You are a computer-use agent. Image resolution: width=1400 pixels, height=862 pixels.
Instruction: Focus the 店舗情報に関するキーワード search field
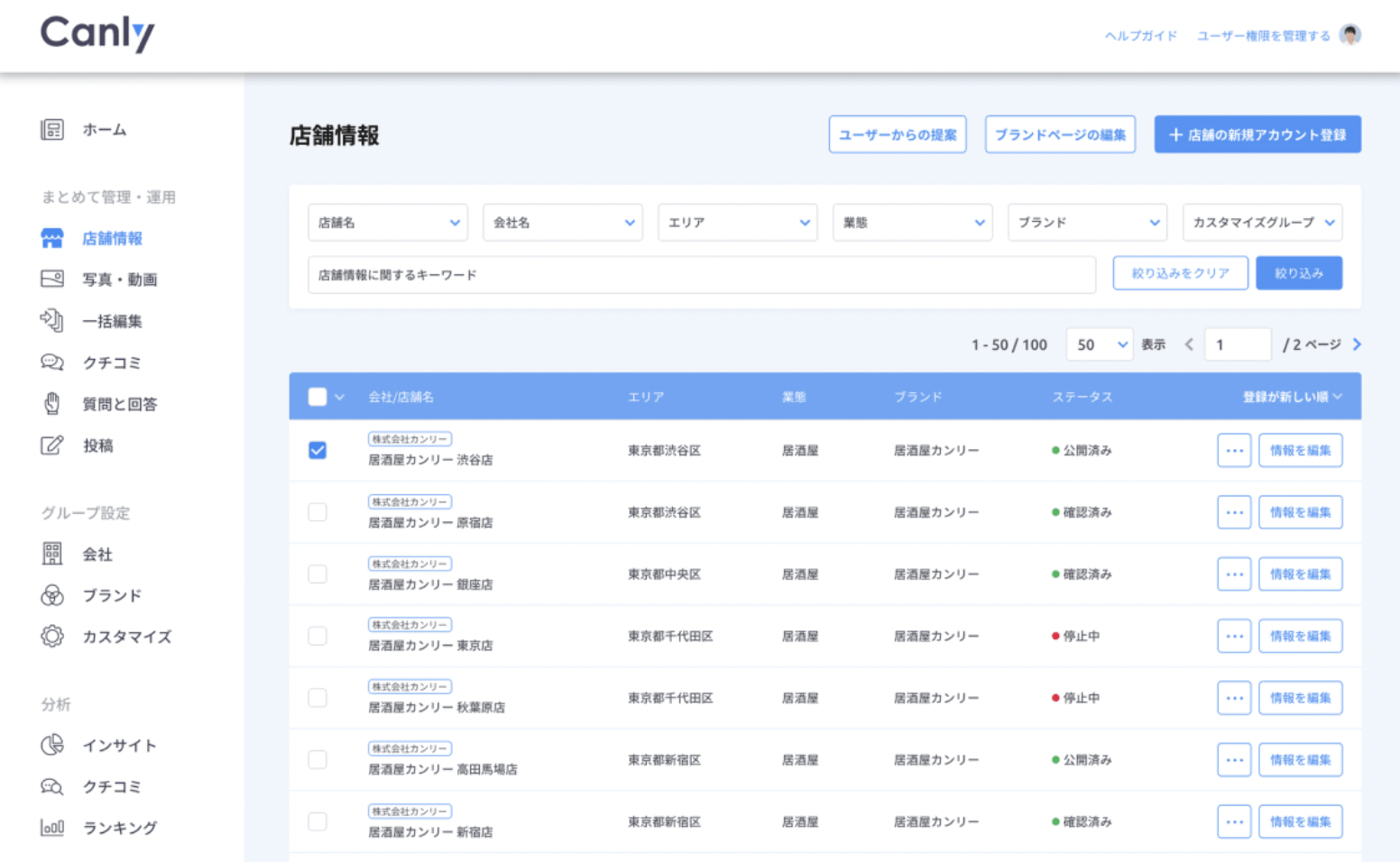coord(701,275)
